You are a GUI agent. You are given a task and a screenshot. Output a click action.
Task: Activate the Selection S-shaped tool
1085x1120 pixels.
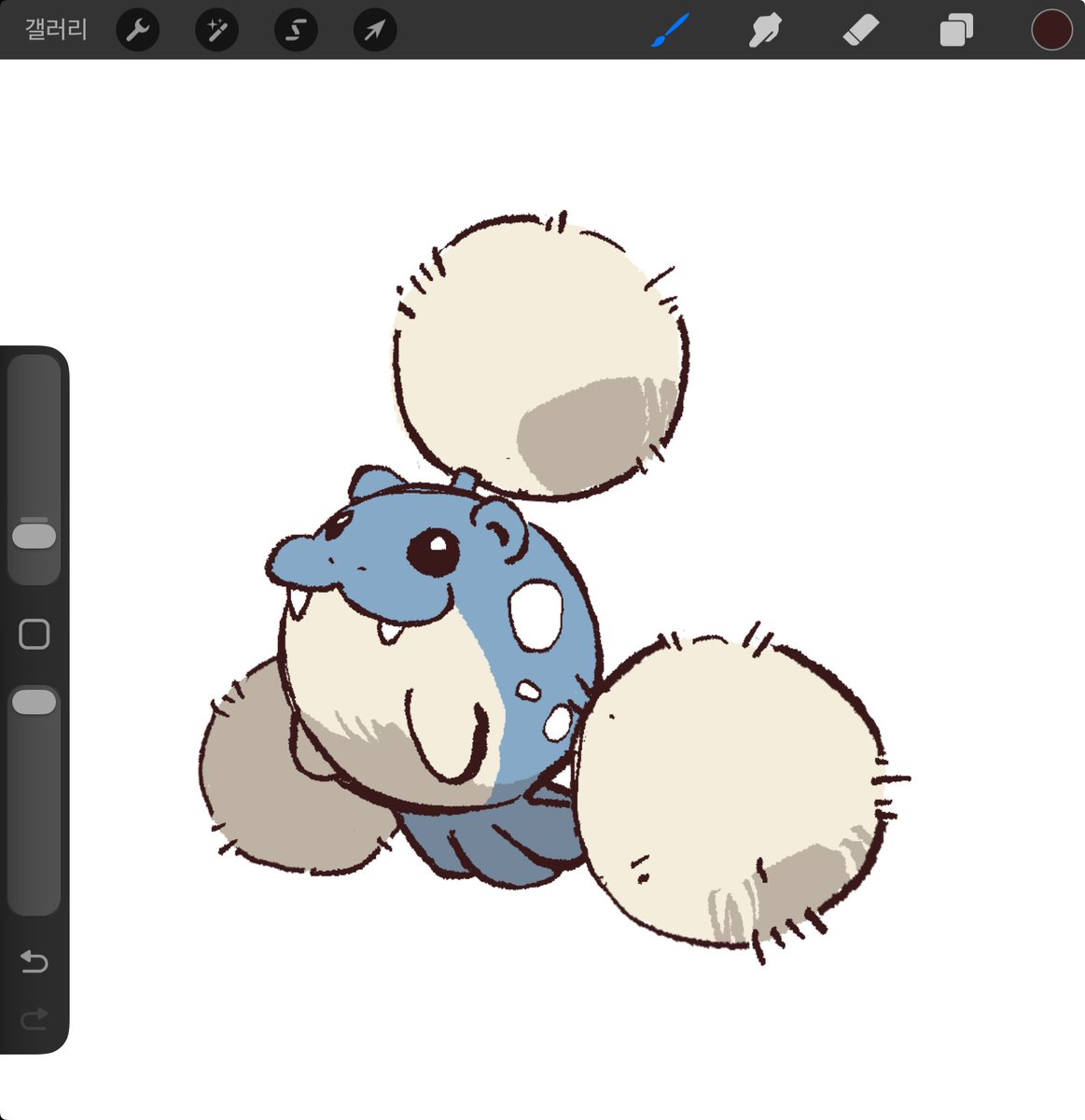(296, 31)
